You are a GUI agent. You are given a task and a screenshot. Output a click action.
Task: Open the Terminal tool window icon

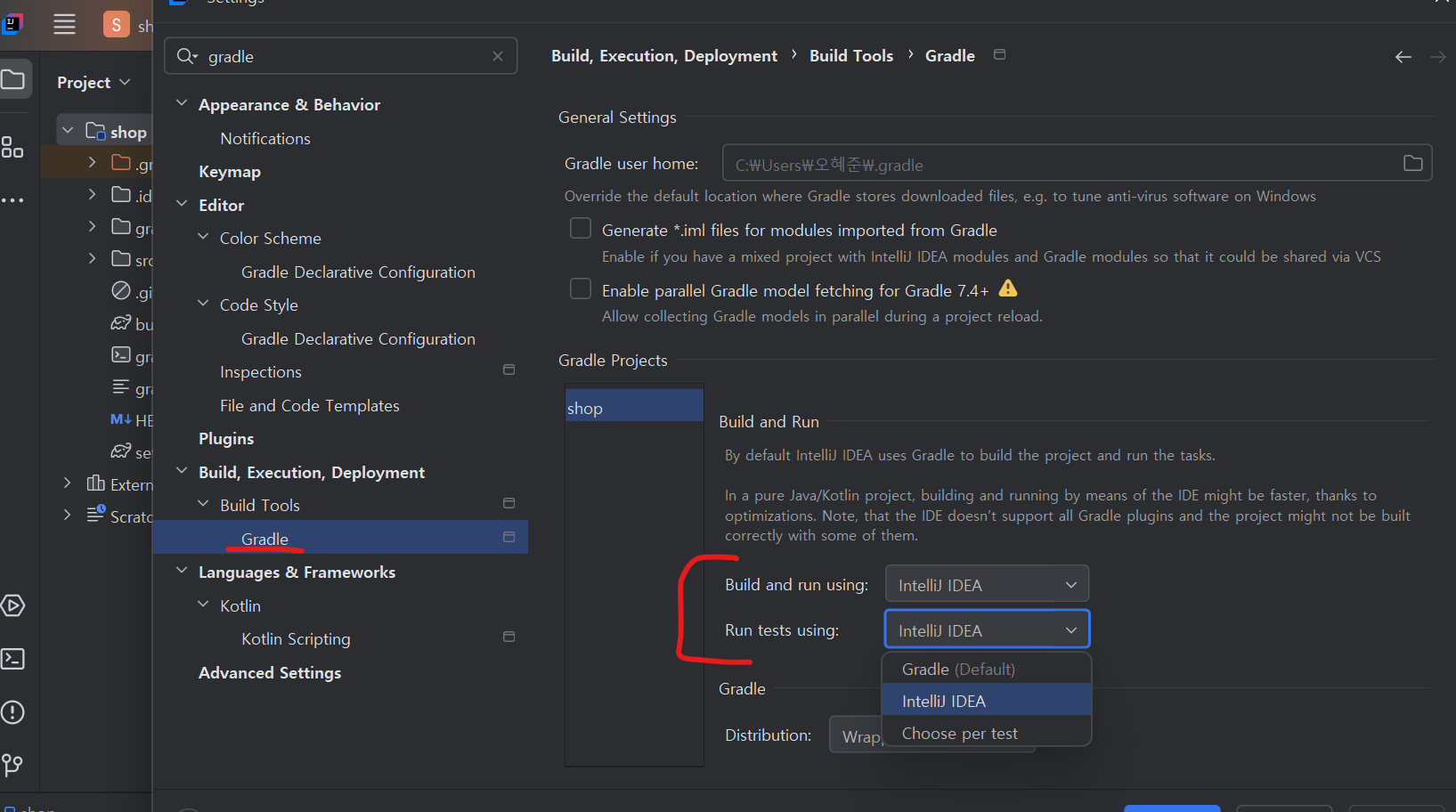click(12, 659)
